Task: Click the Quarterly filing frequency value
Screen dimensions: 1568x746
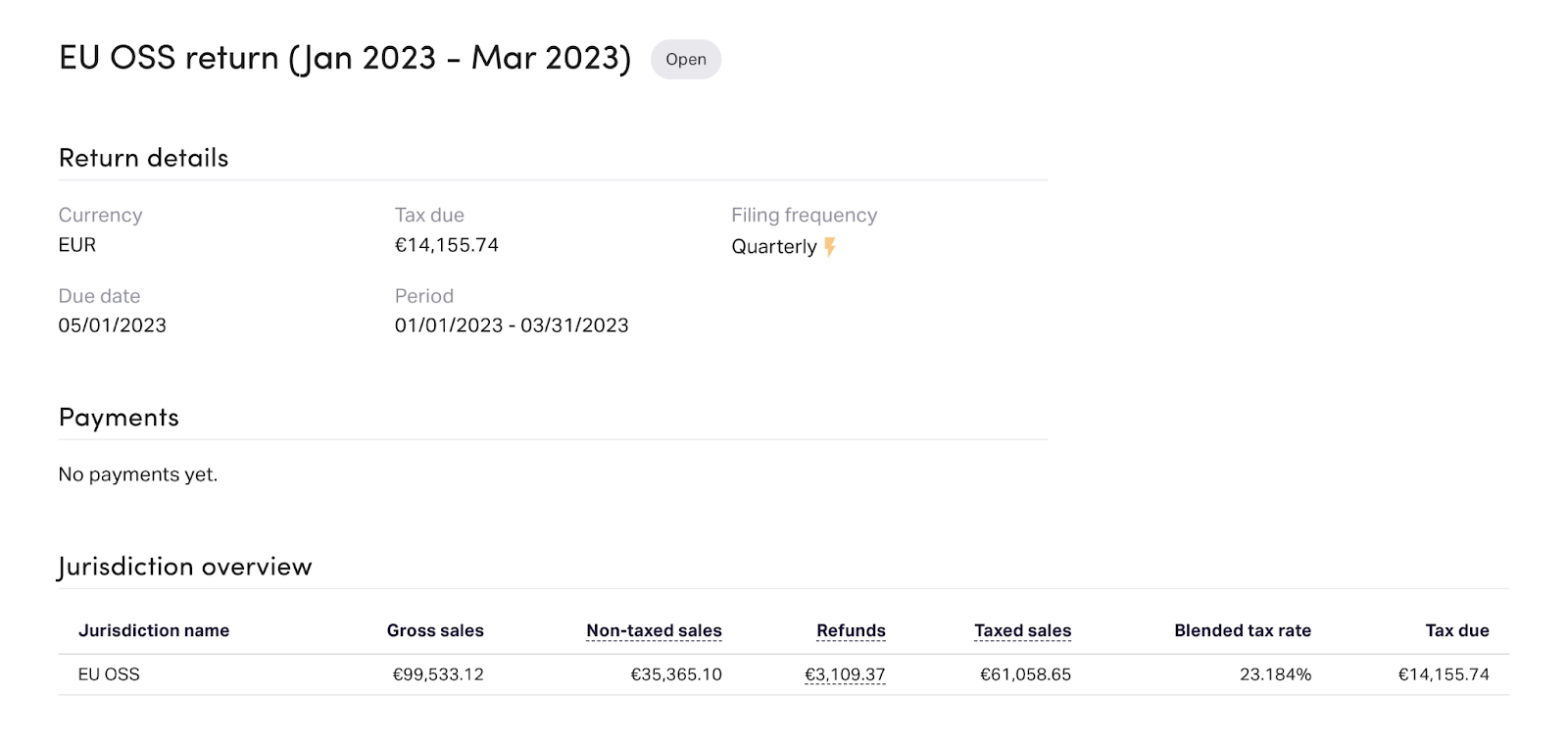Action: tap(773, 247)
